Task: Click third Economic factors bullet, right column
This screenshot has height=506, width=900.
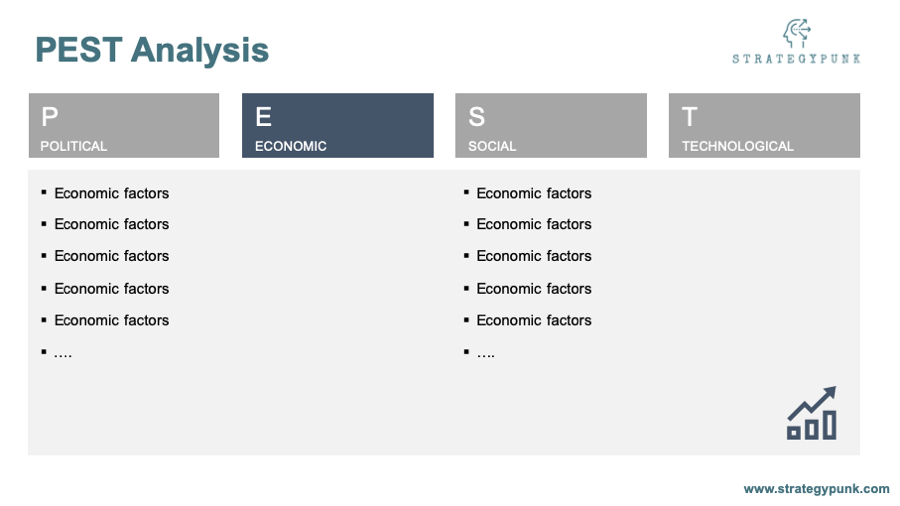Action: coord(534,256)
